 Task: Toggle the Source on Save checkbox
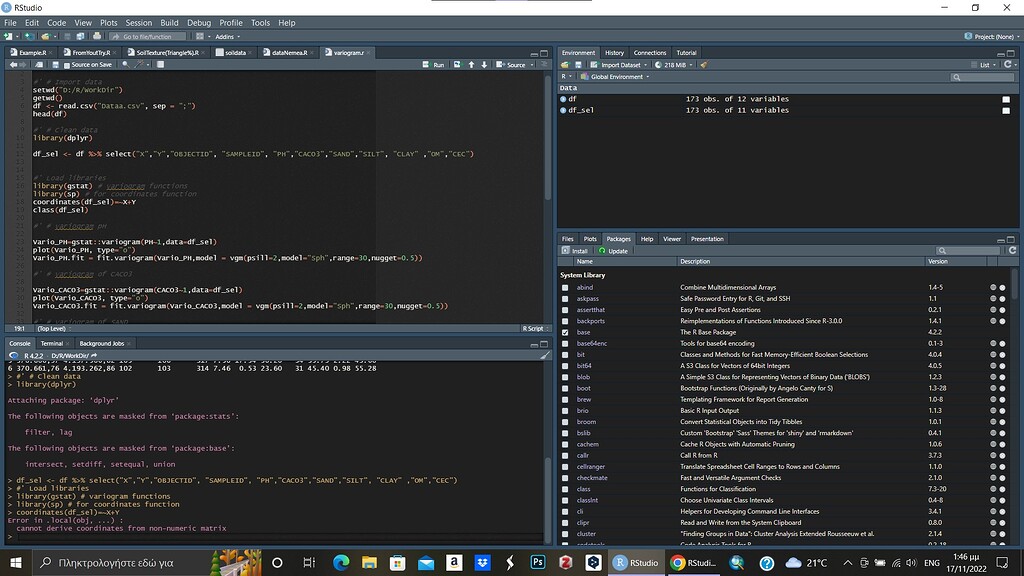(x=66, y=65)
